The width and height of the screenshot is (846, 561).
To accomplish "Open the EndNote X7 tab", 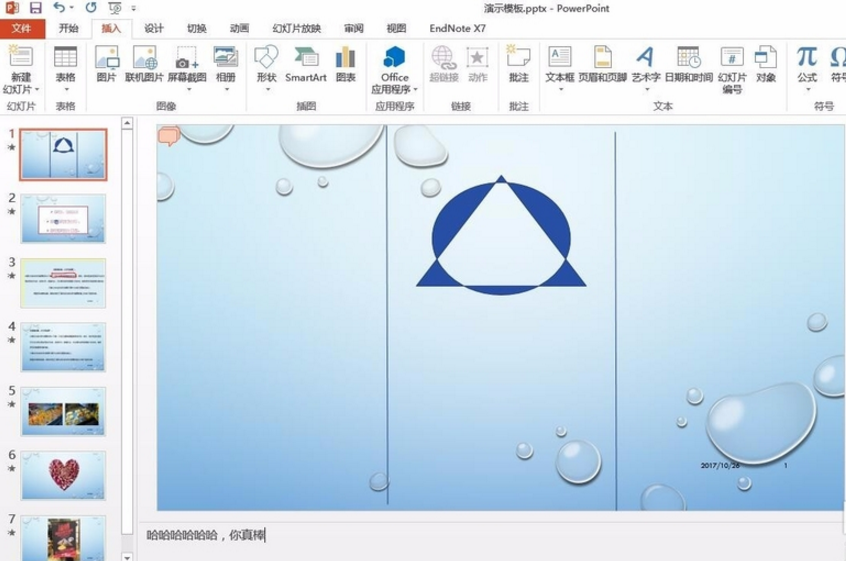I will click(x=458, y=29).
